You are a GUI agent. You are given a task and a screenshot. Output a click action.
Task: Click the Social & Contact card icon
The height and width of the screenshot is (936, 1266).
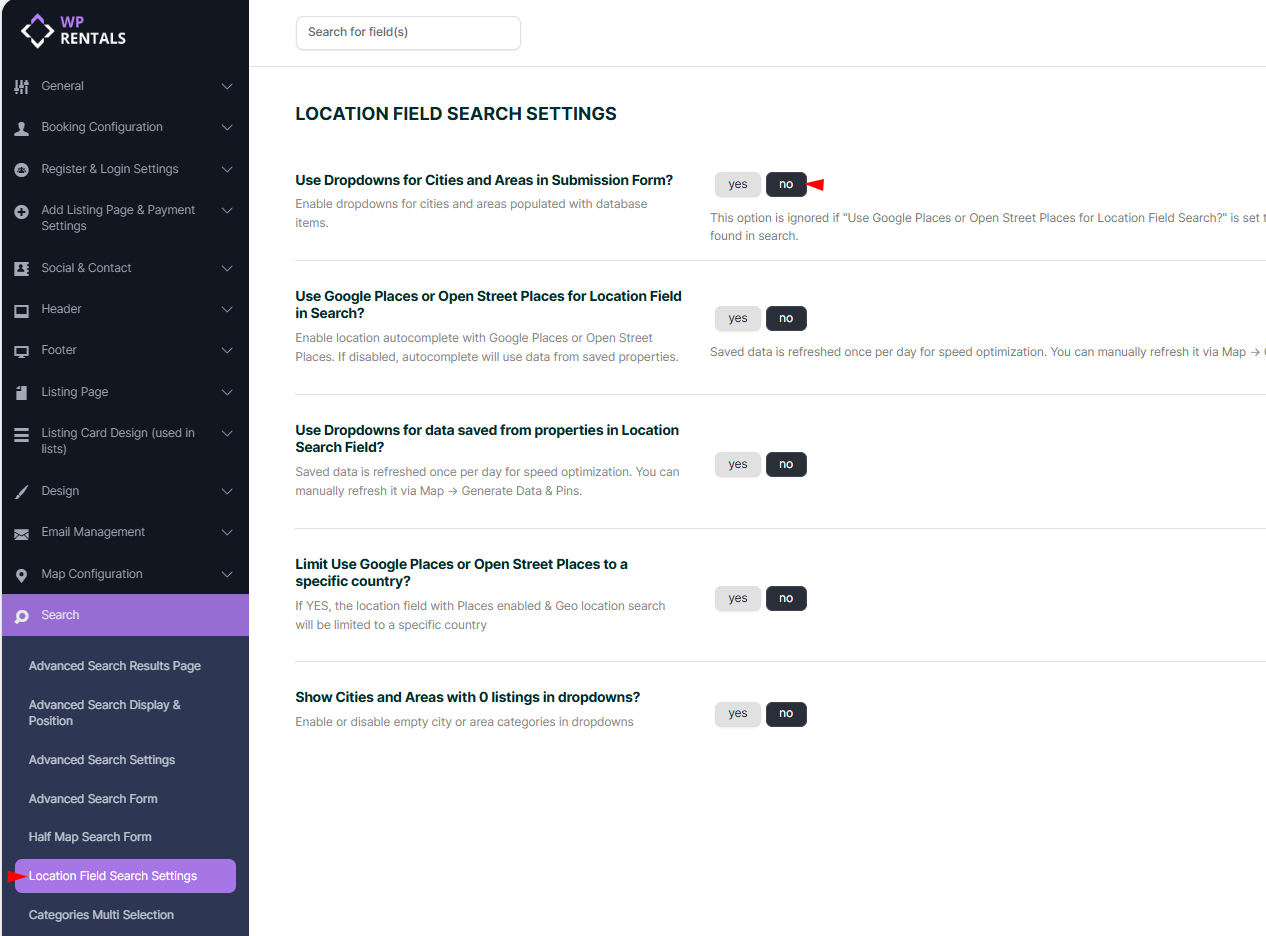click(21, 269)
